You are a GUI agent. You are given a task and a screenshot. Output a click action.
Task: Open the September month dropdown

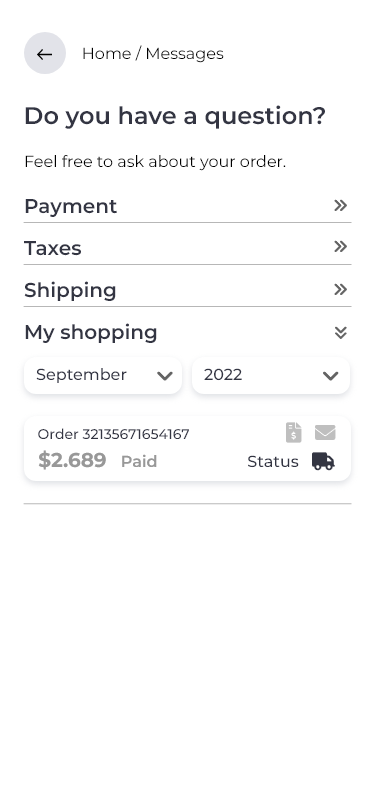point(103,375)
